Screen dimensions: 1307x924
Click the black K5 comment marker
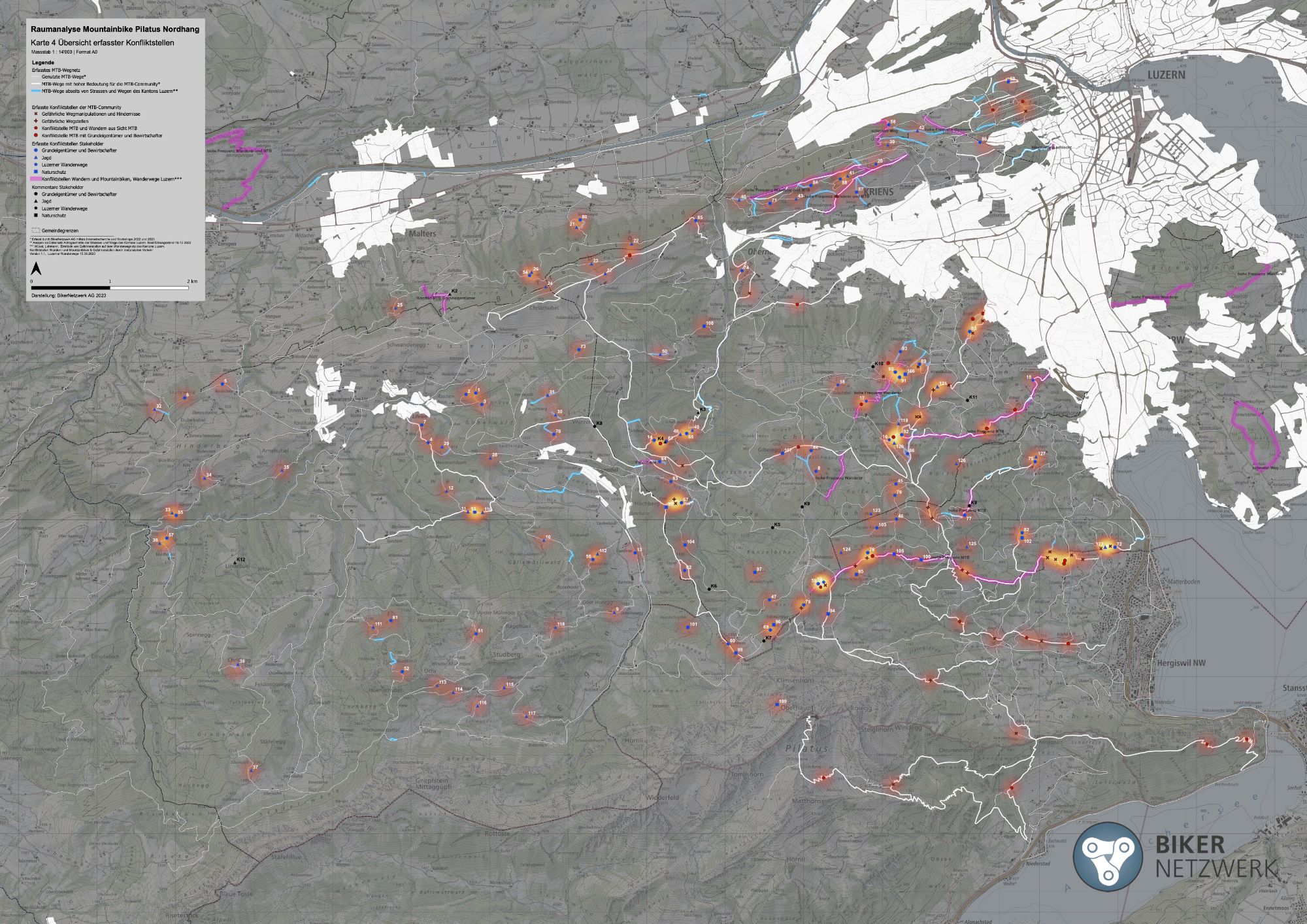click(772, 527)
